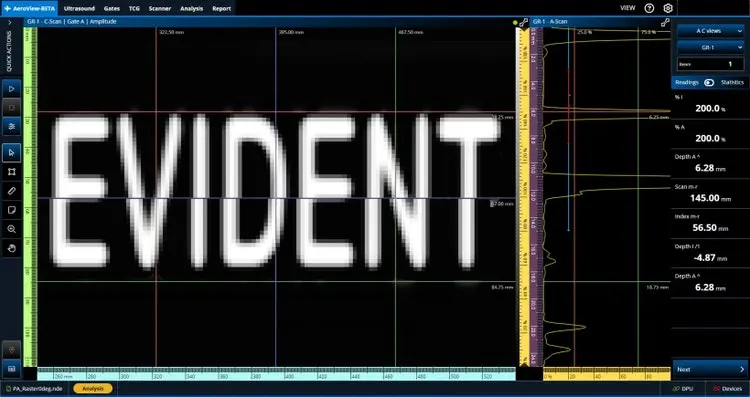
Task: Click the Beam number input field
Action: click(710, 64)
